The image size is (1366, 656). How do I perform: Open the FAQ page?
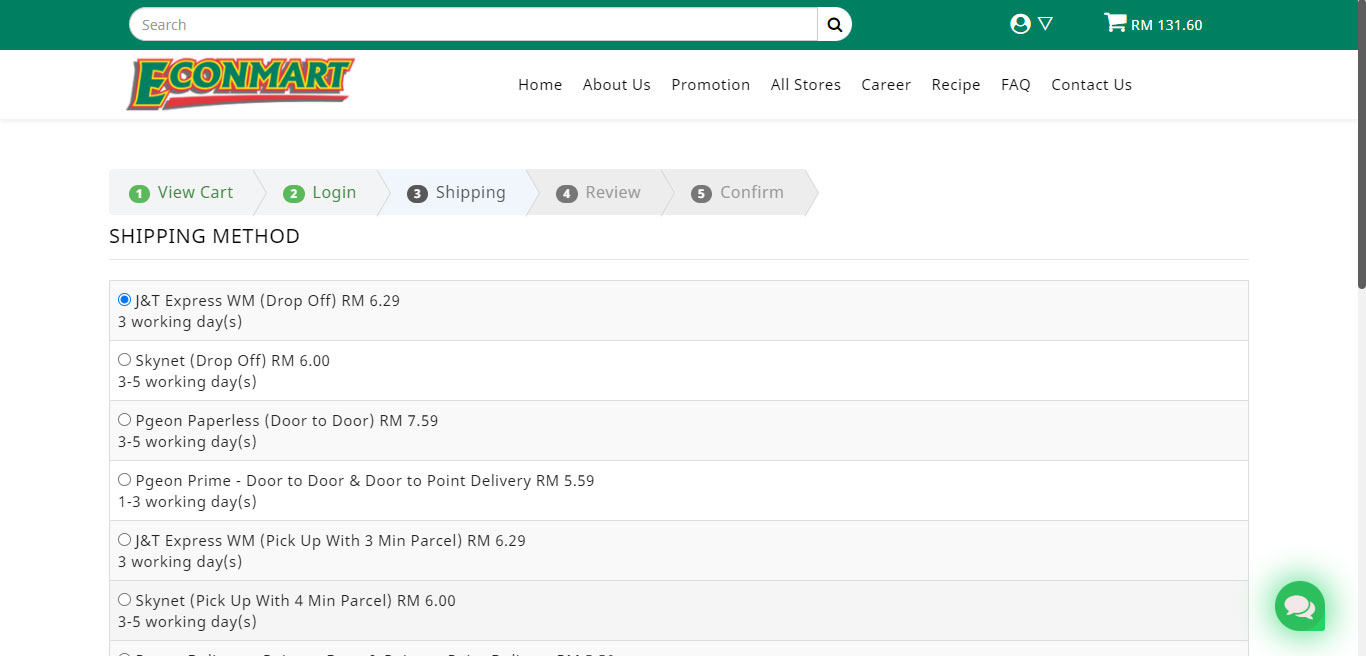point(1016,85)
